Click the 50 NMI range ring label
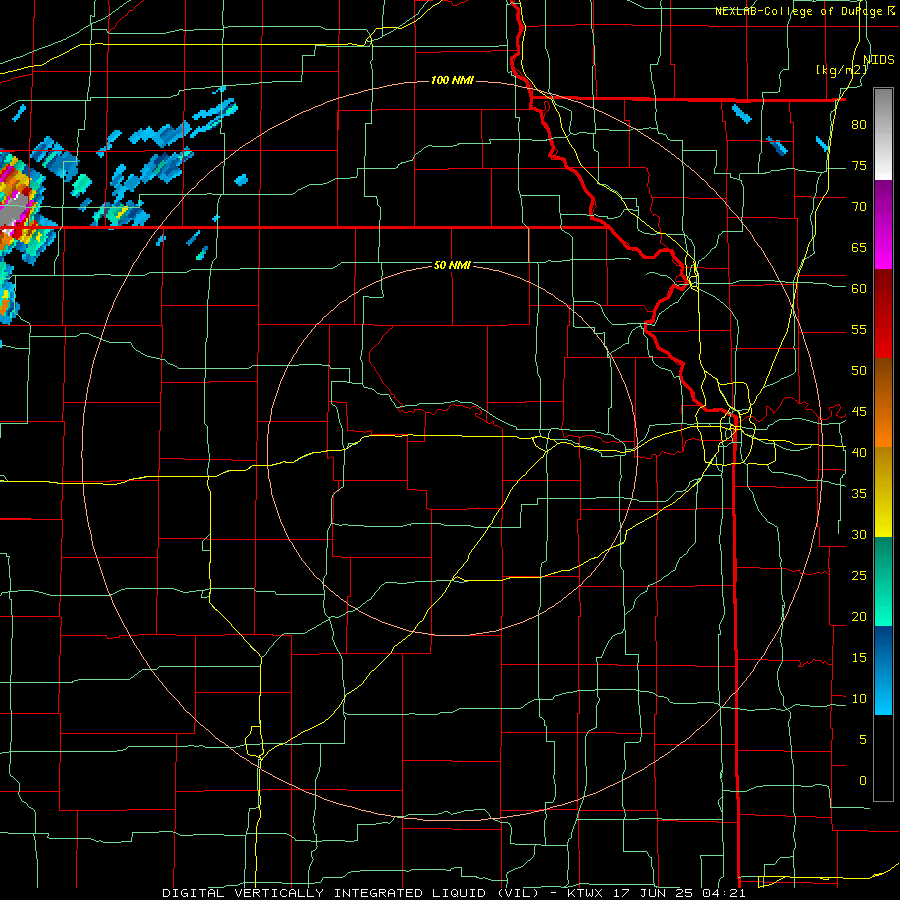This screenshot has height=900, width=900. [x=452, y=265]
